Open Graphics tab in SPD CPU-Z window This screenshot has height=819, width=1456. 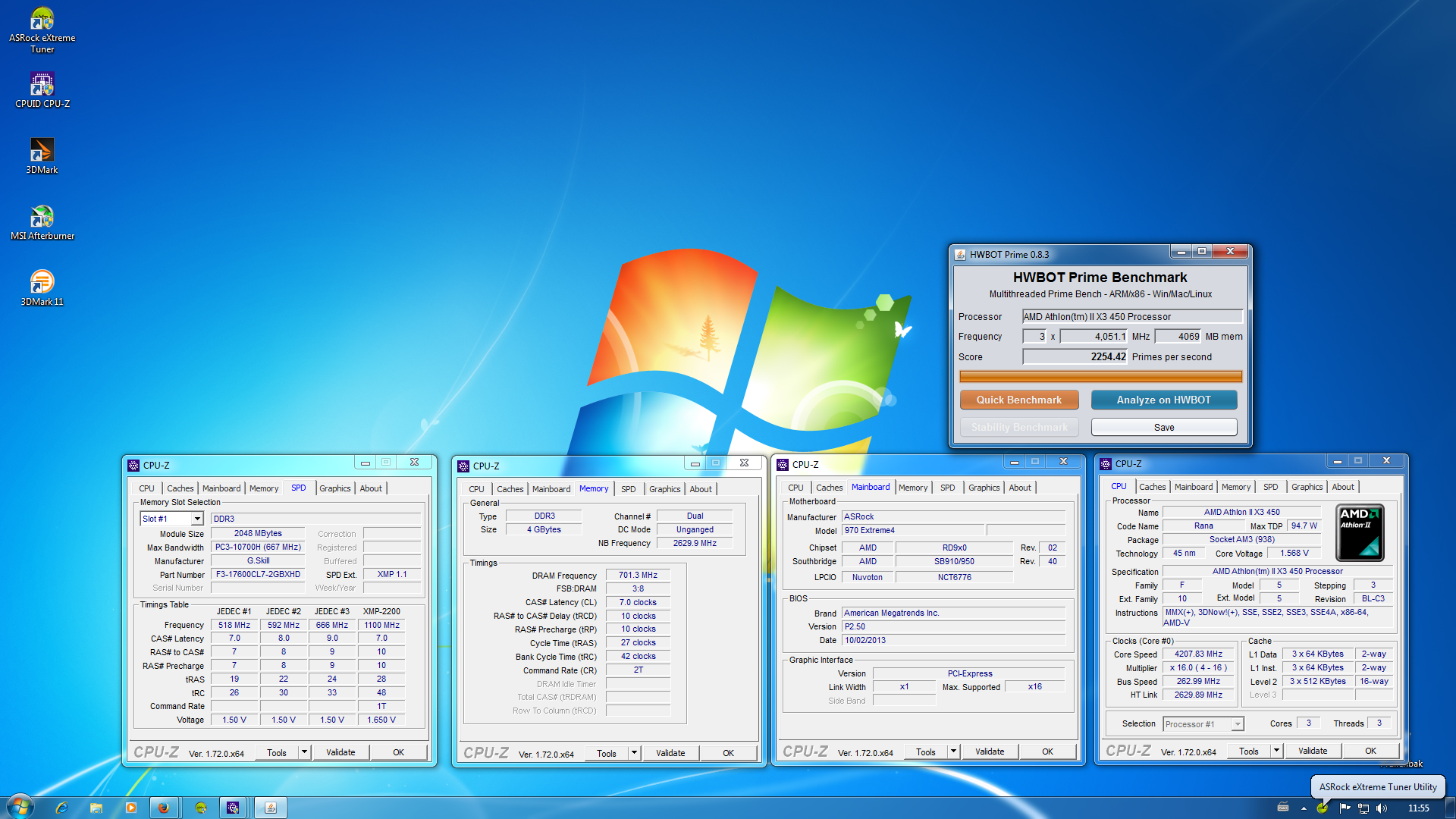click(x=334, y=488)
